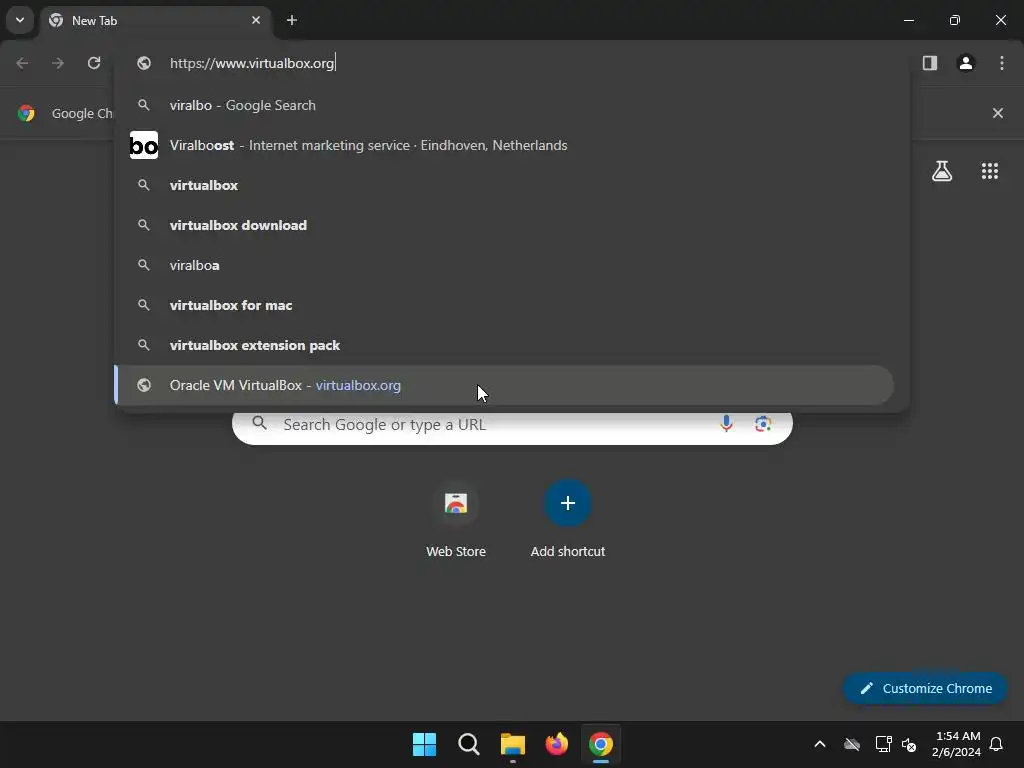Screen dimensions: 1024x768
Task: Restore down the Chrome window
Action: (x=954, y=20)
